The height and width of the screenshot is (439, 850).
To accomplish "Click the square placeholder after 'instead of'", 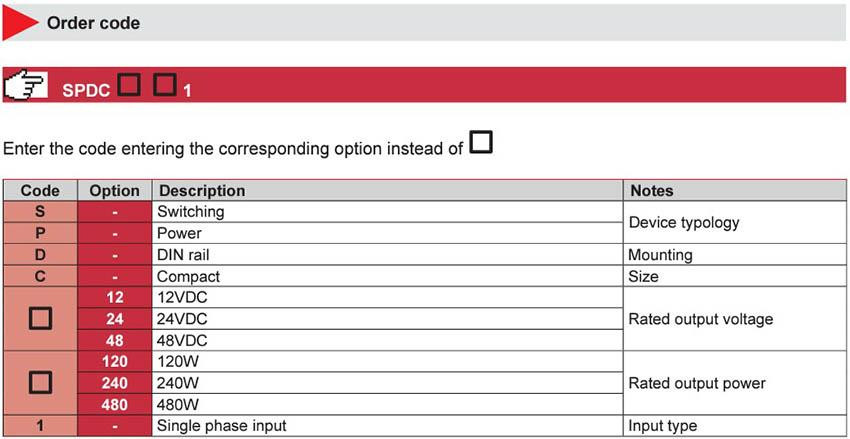I will (x=481, y=142).
